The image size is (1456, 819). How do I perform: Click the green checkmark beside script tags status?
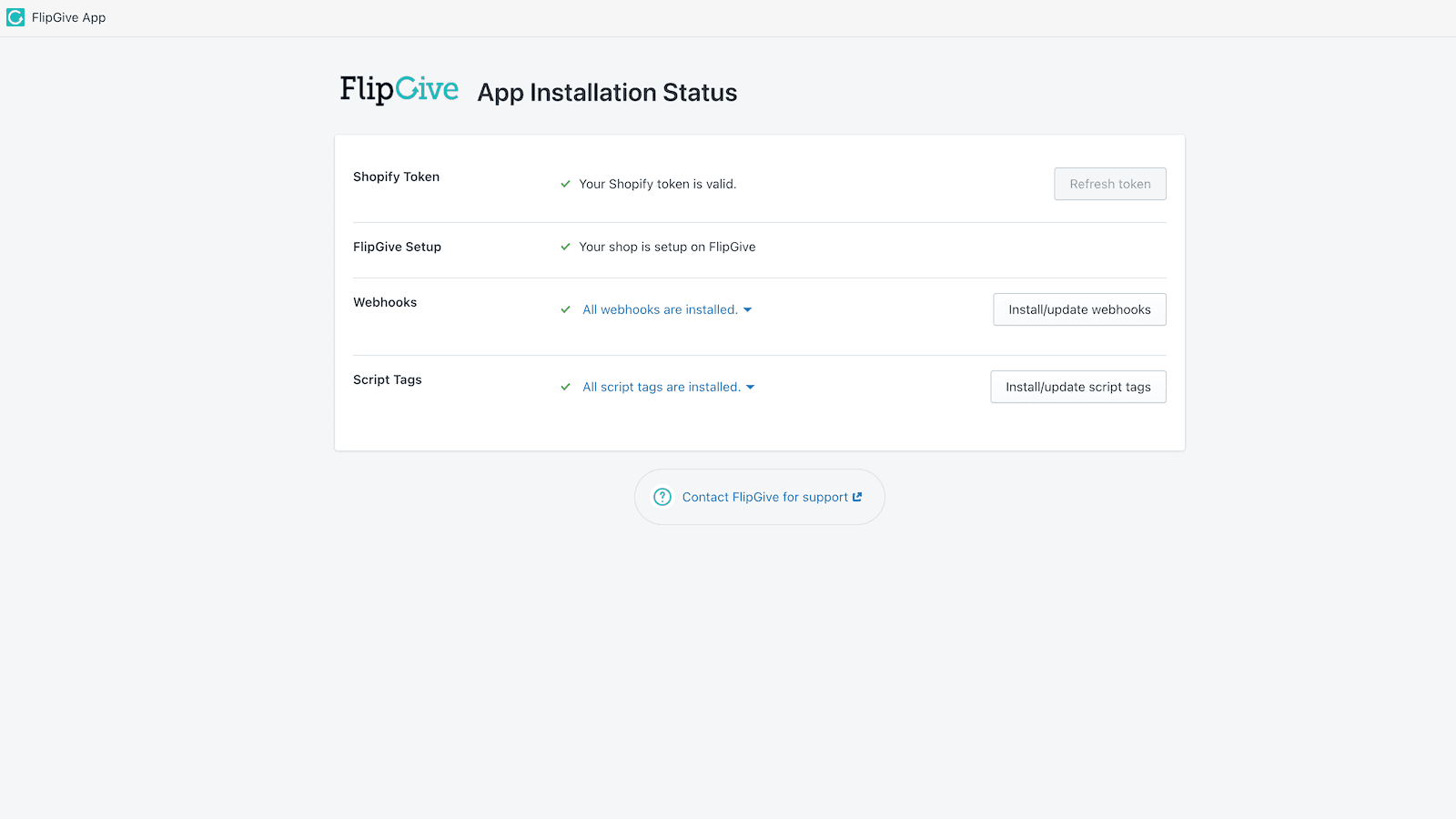pos(565,387)
